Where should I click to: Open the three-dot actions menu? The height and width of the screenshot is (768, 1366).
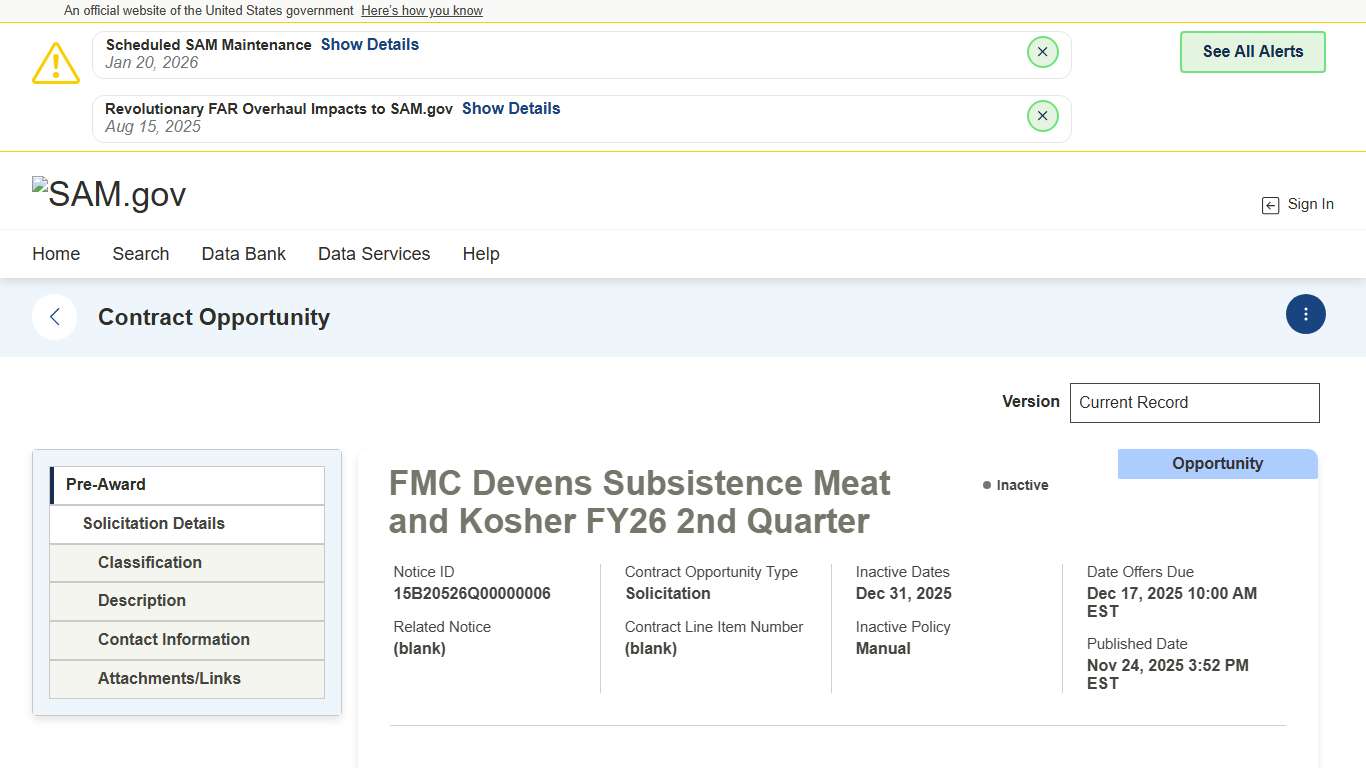[1305, 314]
